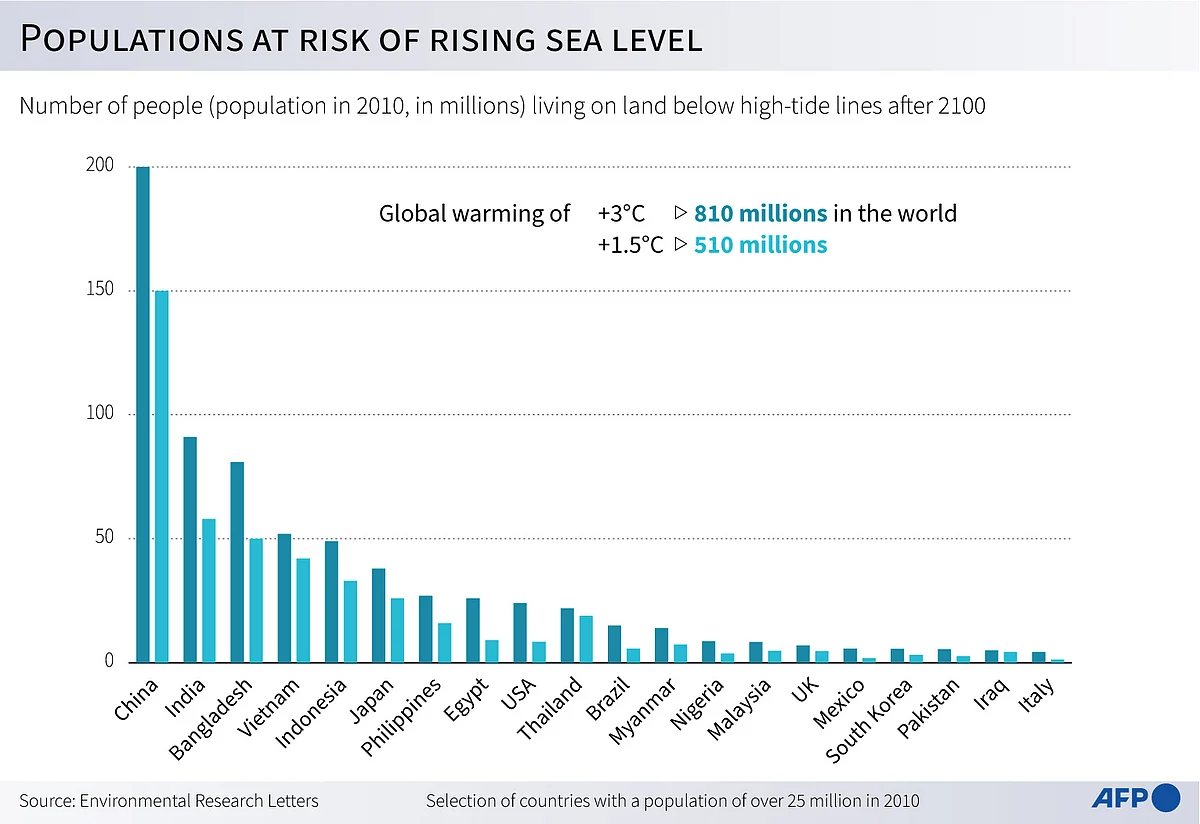Click the Italy axis label
The height and width of the screenshot is (824, 1200).
1038,696
